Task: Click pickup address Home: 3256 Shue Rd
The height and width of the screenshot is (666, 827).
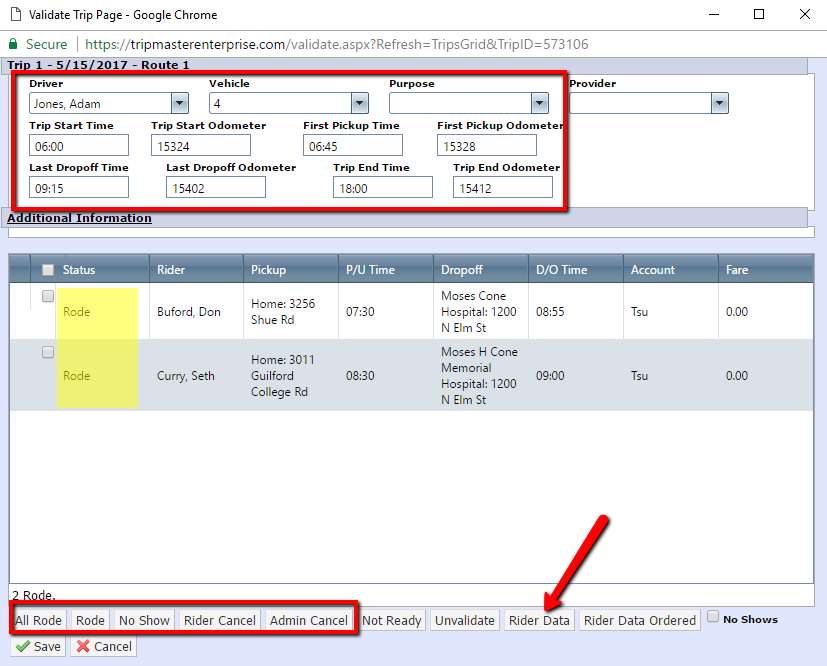Action: [x=283, y=312]
